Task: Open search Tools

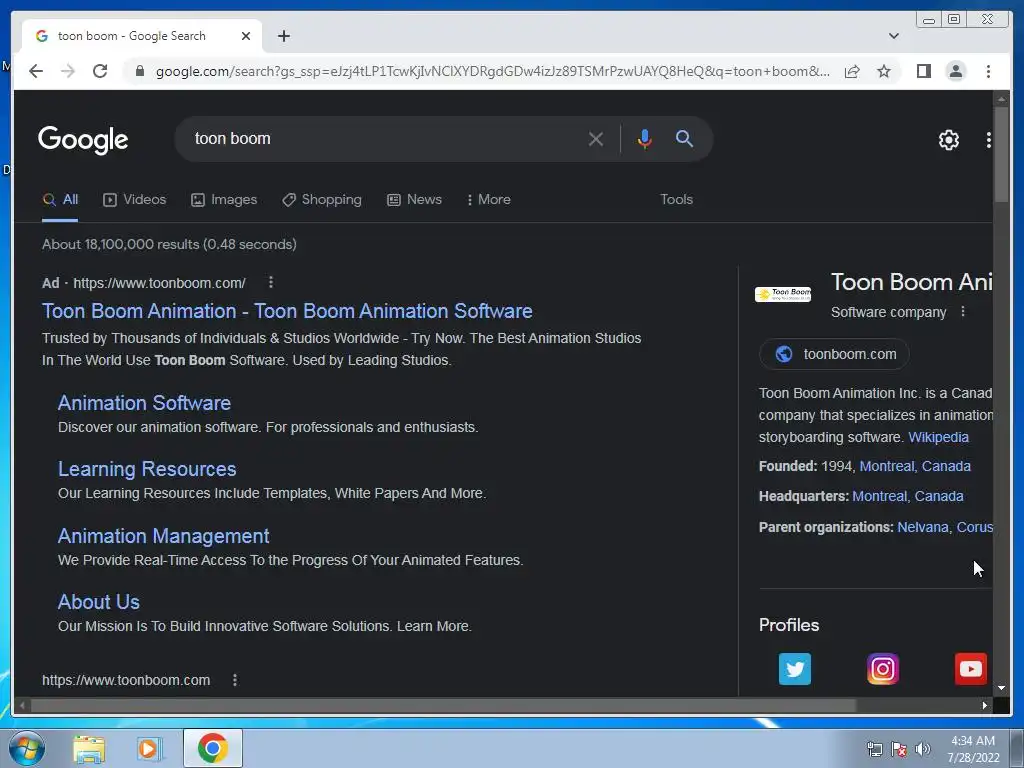Action: coord(676,200)
